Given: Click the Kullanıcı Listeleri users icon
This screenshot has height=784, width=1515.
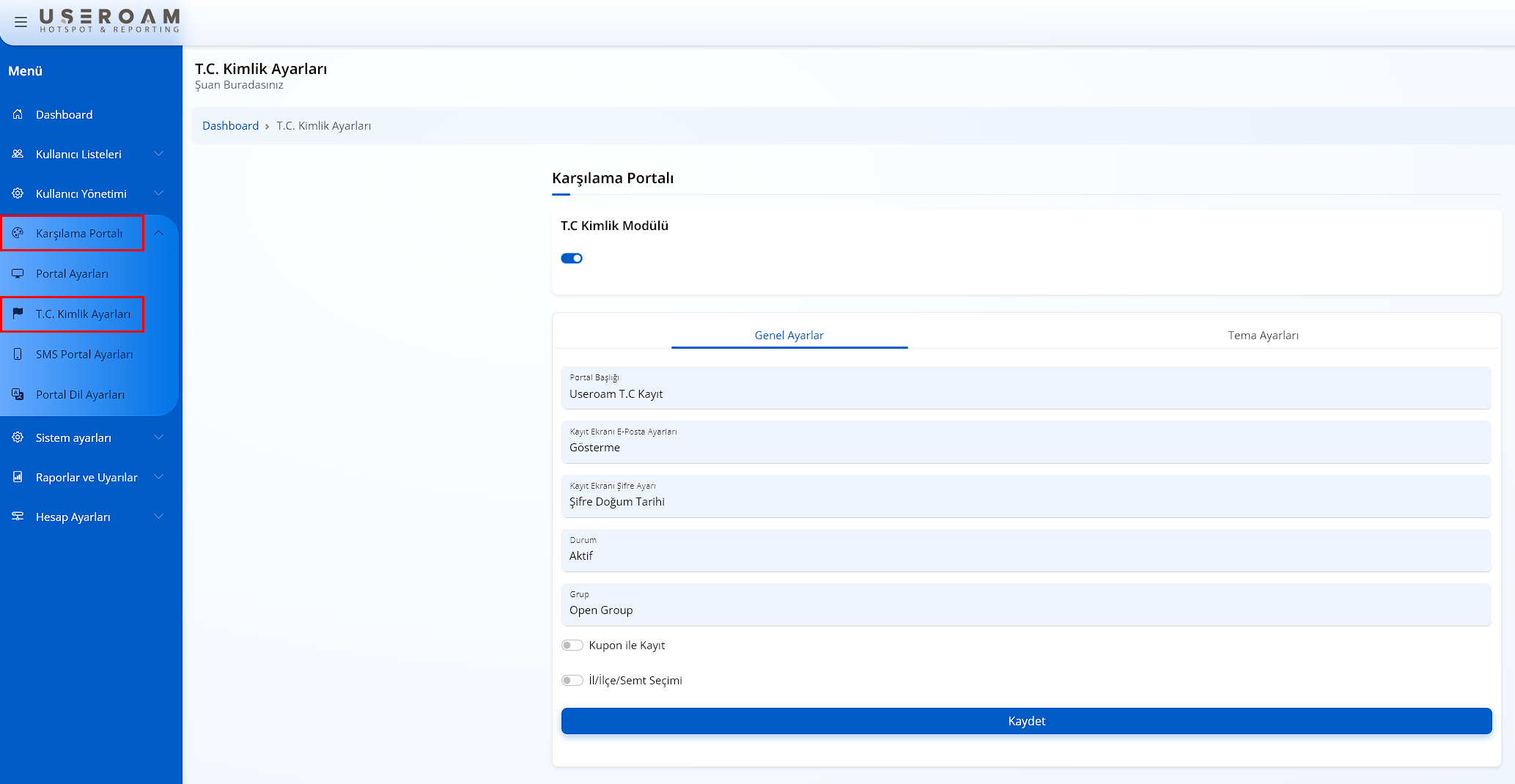Looking at the screenshot, I should 18,154.
